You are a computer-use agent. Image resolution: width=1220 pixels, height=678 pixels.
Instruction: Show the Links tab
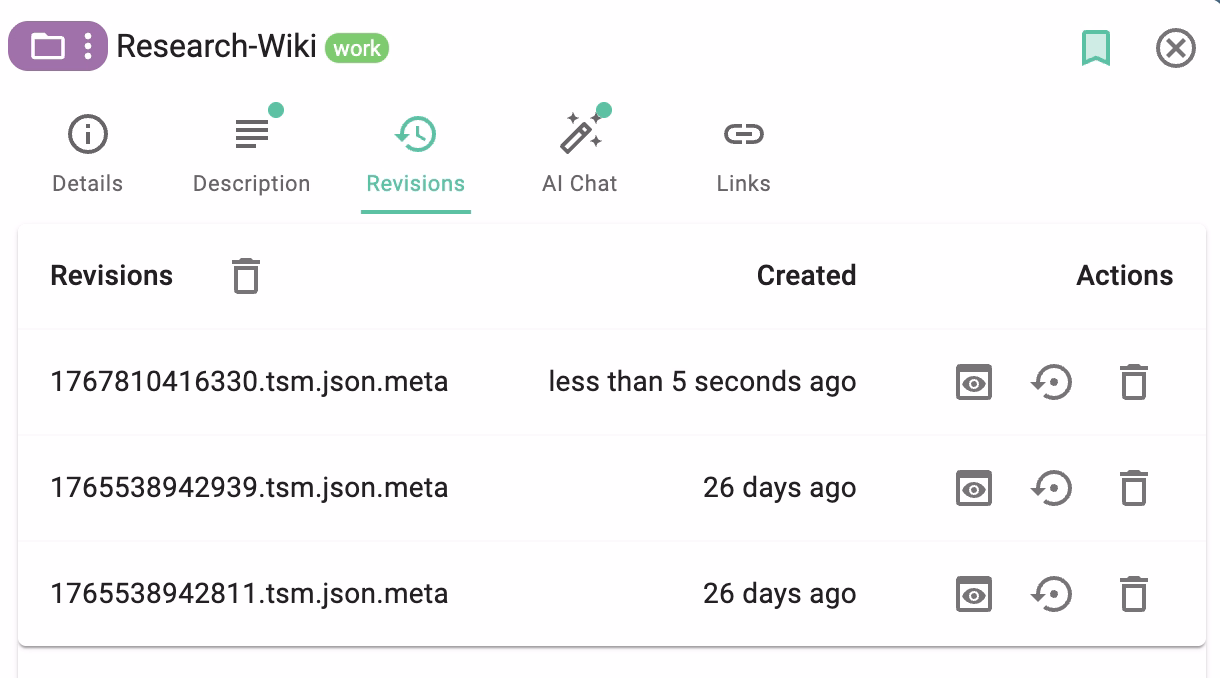click(743, 155)
